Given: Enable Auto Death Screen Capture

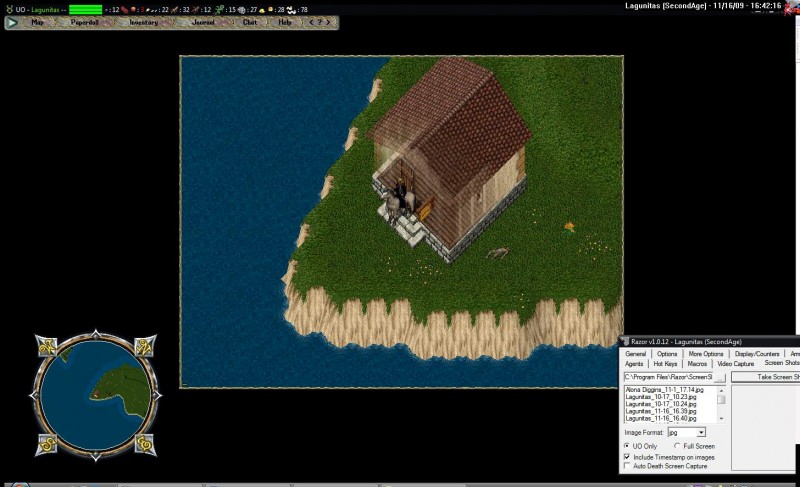Looking at the screenshot, I should 627,466.
